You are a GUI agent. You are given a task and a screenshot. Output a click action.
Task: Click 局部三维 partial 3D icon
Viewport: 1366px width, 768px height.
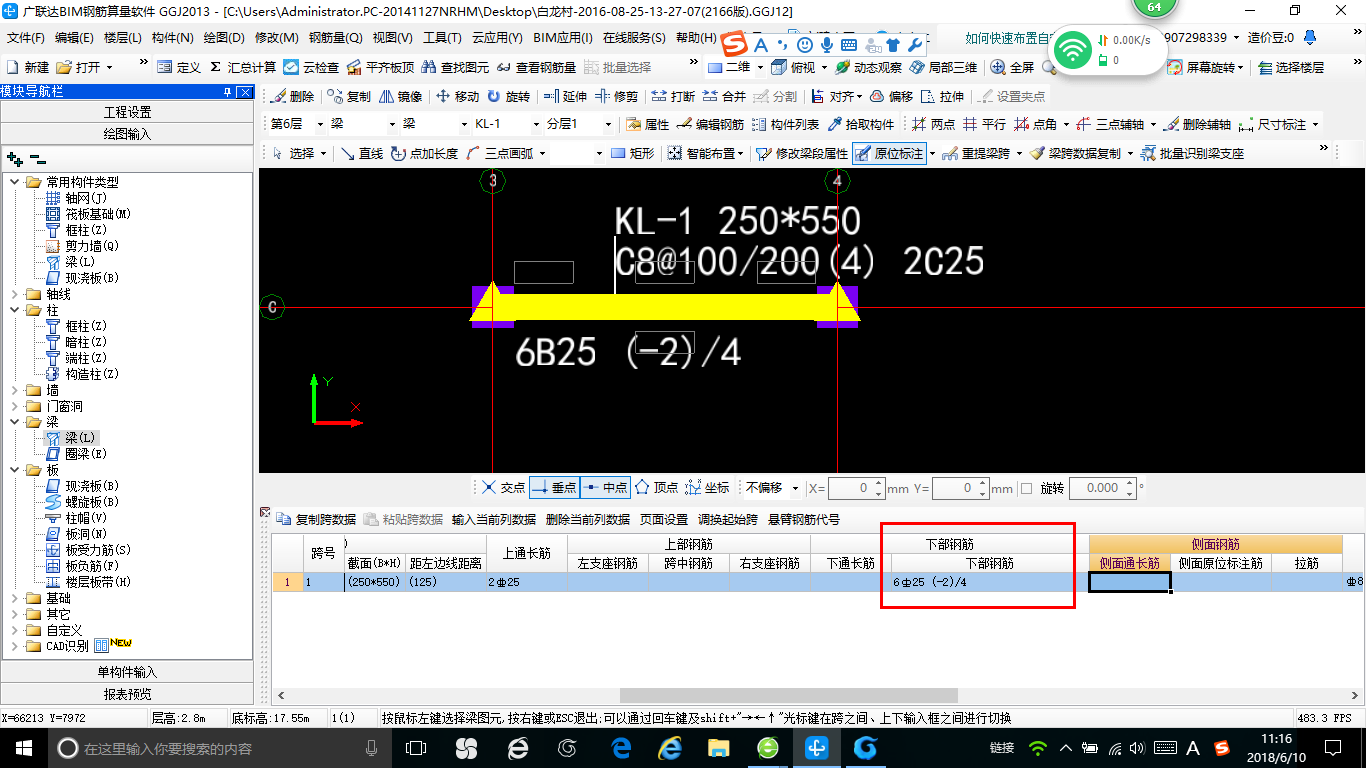[x=943, y=67]
